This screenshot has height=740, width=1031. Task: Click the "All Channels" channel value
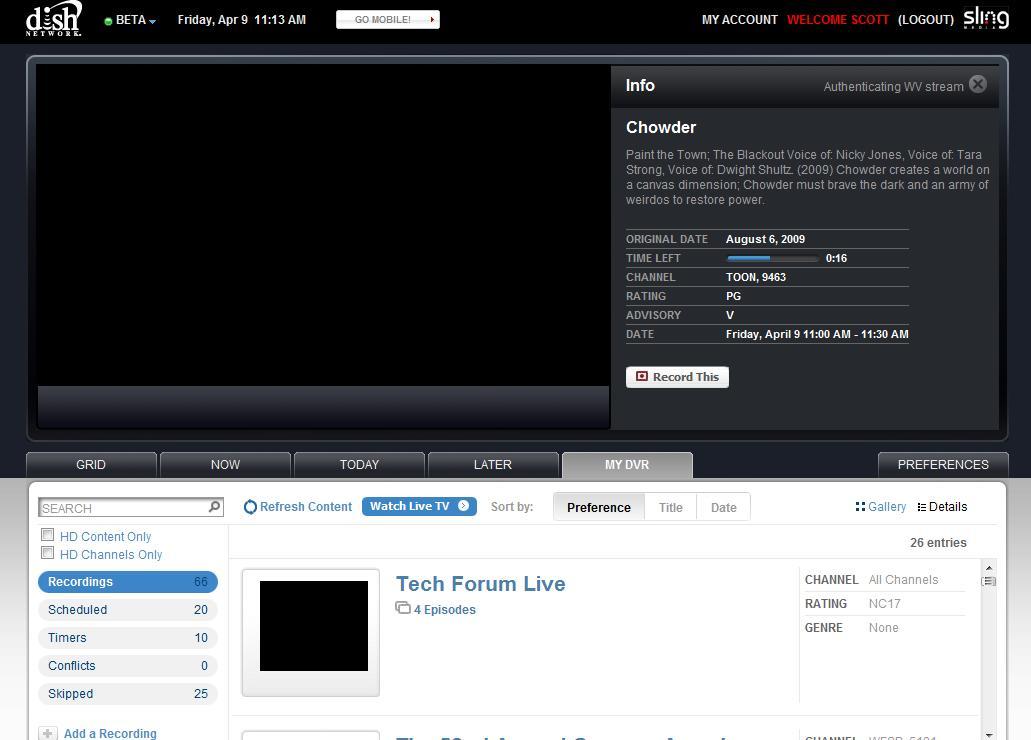pyautogui.click(x=903, y=580)
